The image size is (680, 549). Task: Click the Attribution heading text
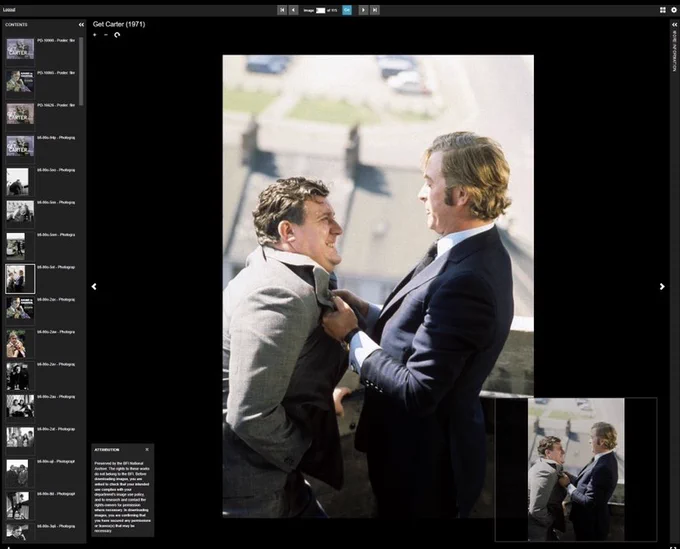point(107,450)
